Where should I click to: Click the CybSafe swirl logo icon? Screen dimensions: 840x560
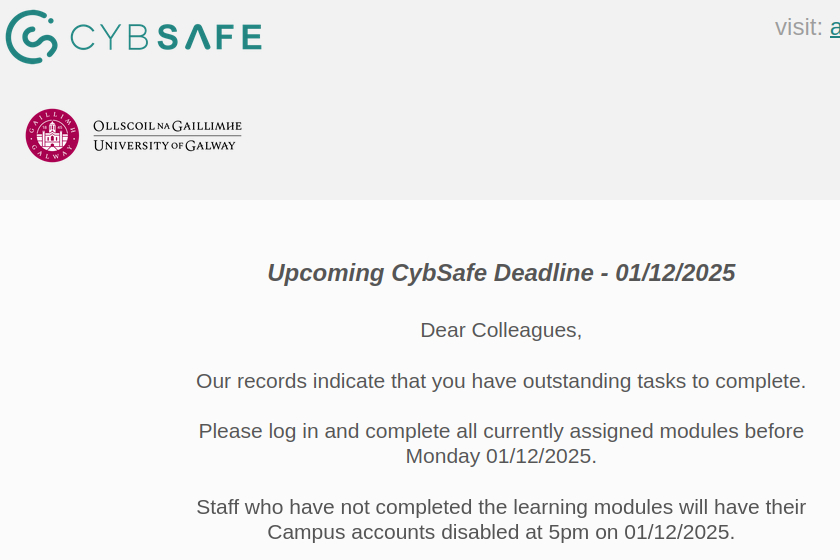(31, 37)
